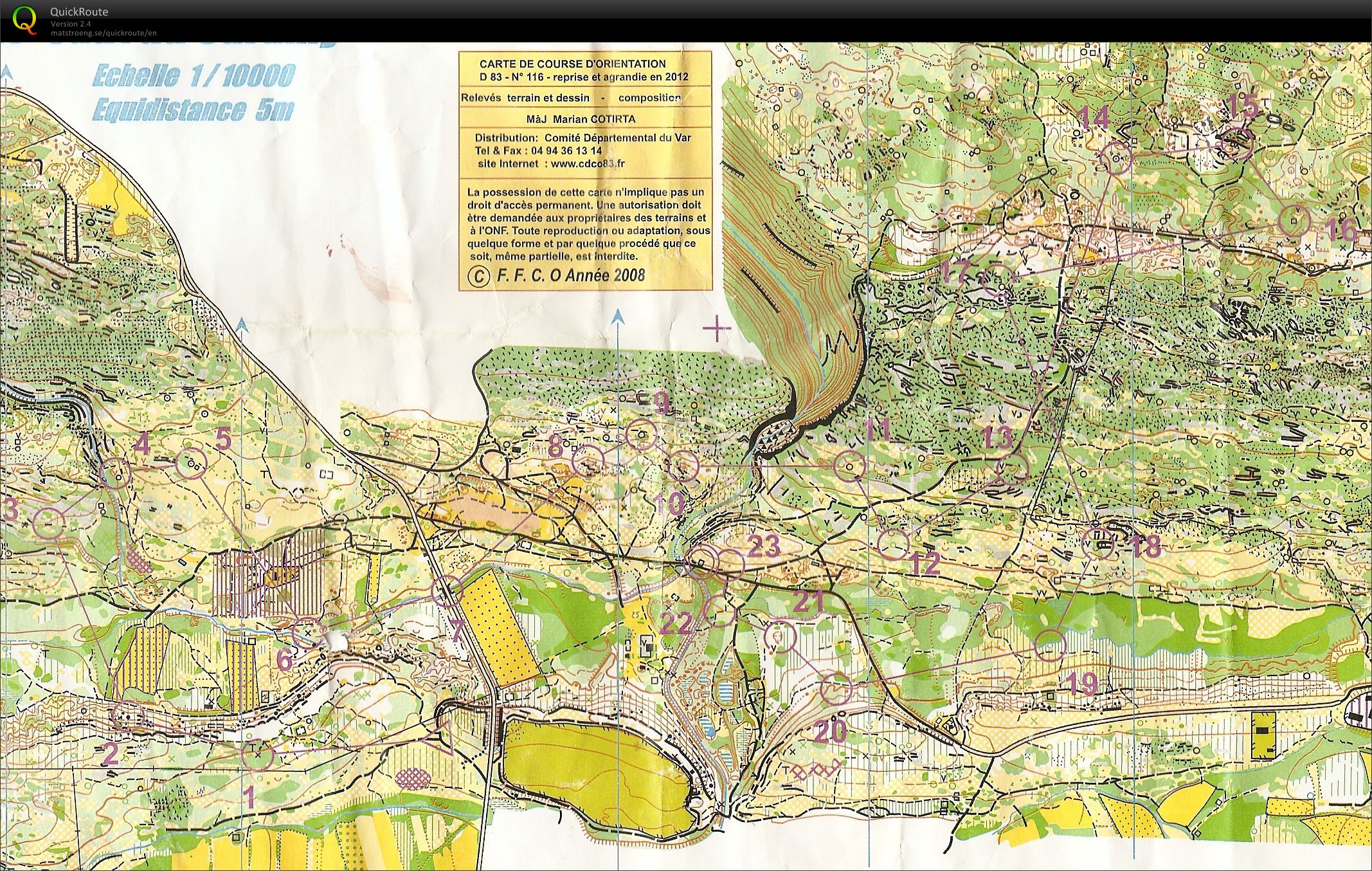Viewport: 1372px width, 871px height.
Task: Select control circle 15 on the map
Action: point(1238,143)
